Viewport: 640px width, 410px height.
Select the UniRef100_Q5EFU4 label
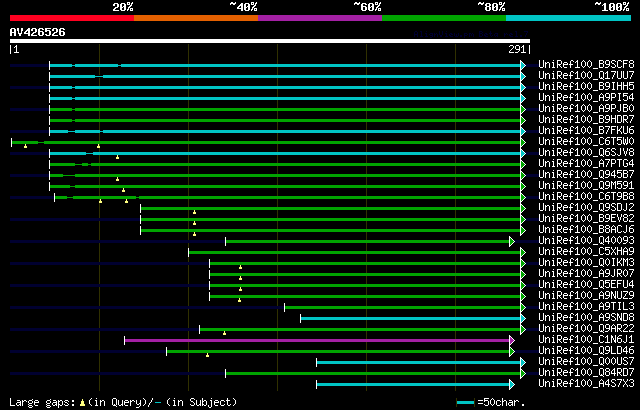tap(586, 285)
